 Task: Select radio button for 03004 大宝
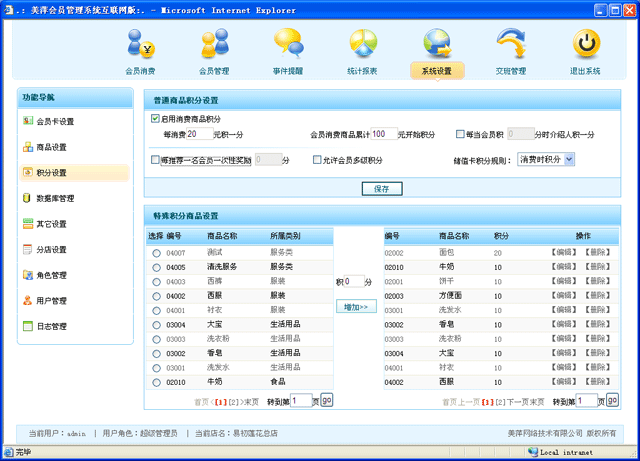[x=156, y=325]
